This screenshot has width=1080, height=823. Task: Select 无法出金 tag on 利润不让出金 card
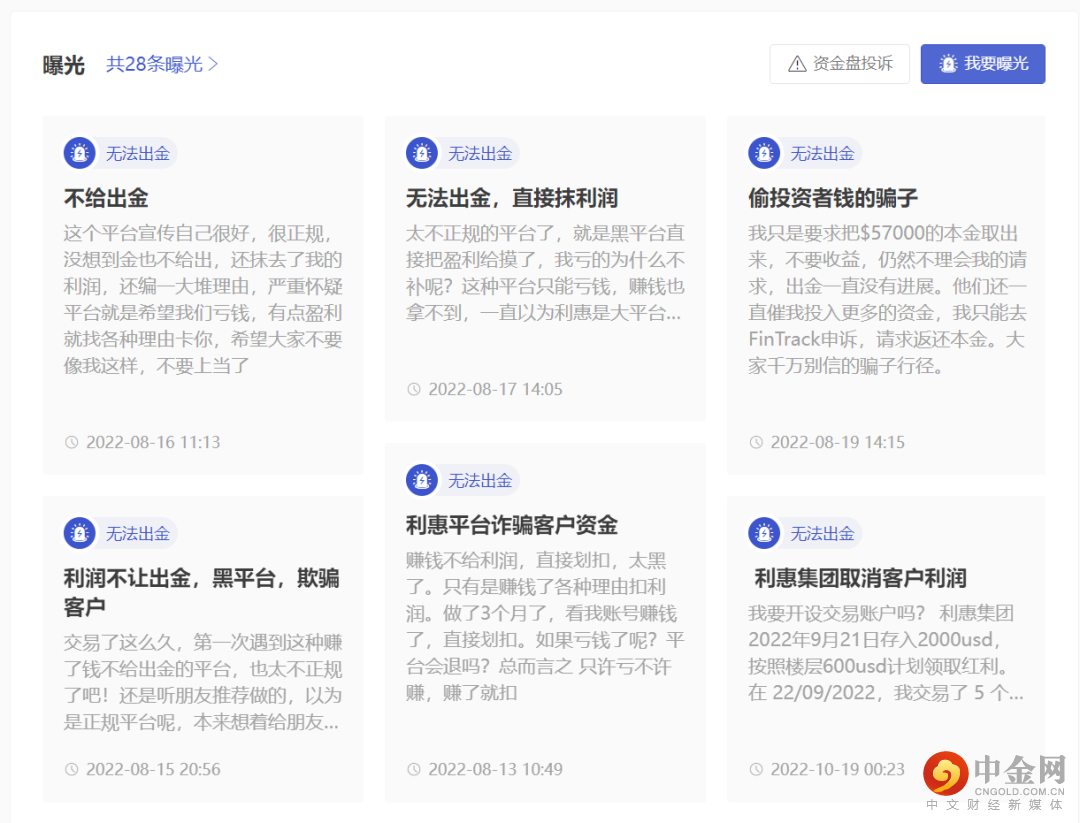point(137,534)
